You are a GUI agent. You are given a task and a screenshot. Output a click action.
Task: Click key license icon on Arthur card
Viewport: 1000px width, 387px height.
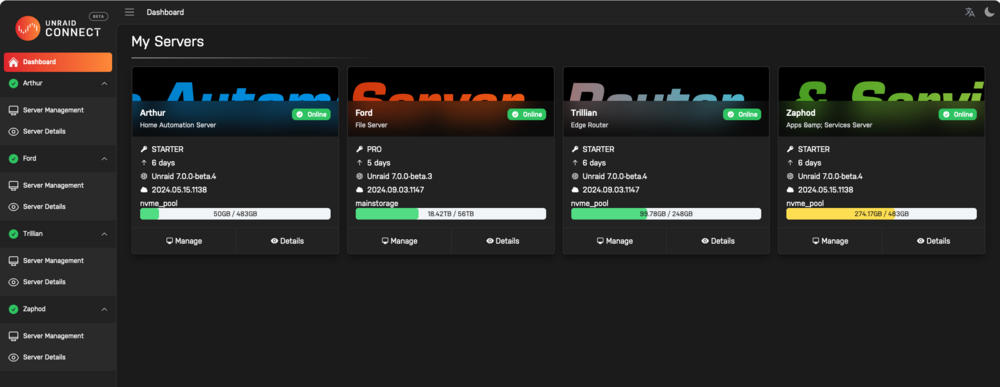143,149
